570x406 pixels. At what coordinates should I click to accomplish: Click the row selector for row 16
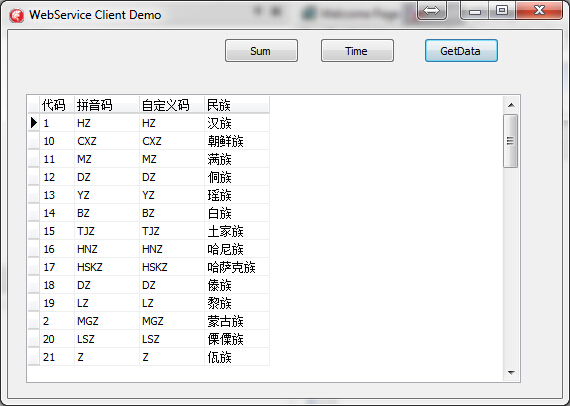pos(34,249)
